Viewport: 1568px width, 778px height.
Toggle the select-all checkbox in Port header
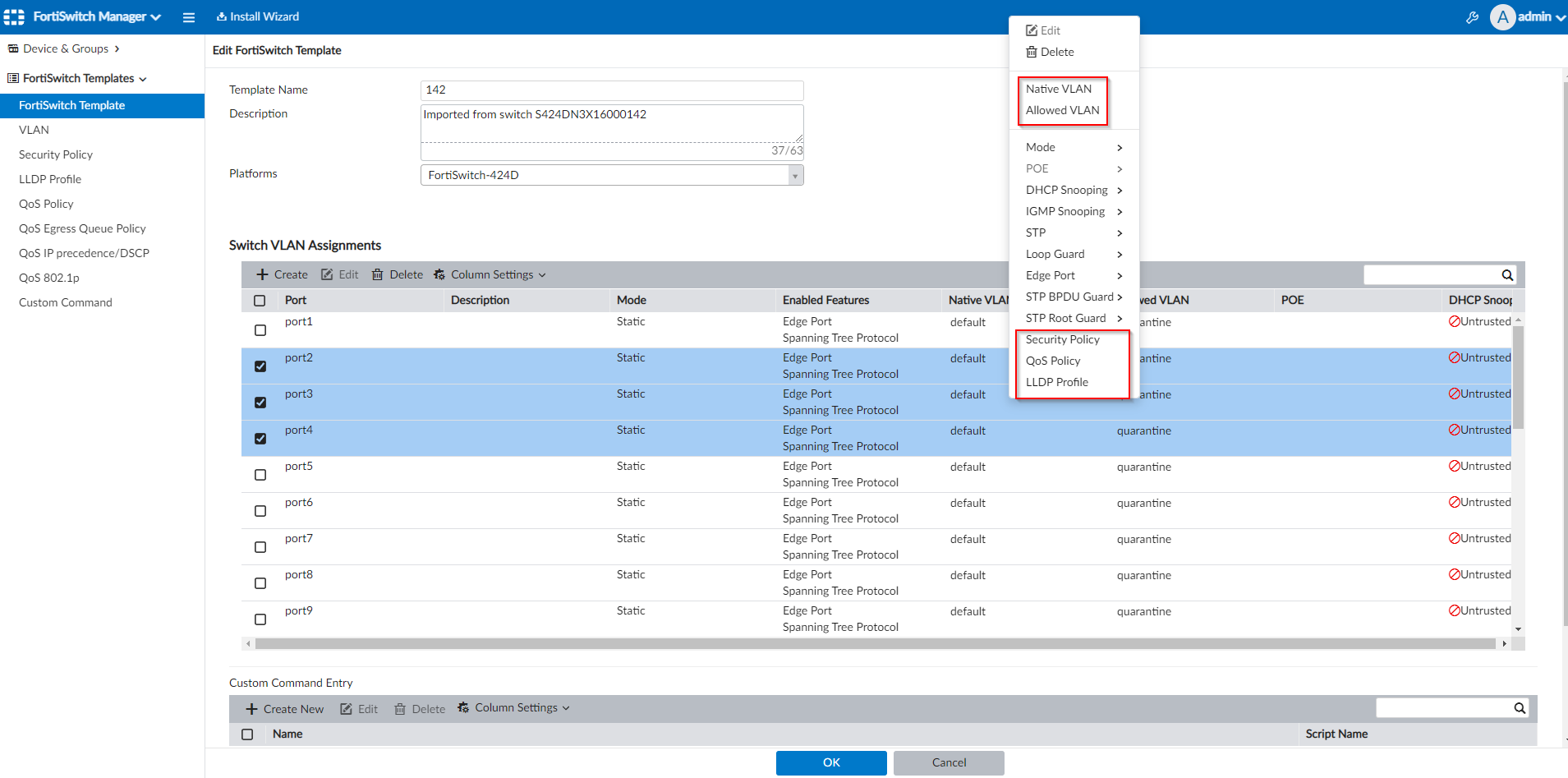pos(260,301)
